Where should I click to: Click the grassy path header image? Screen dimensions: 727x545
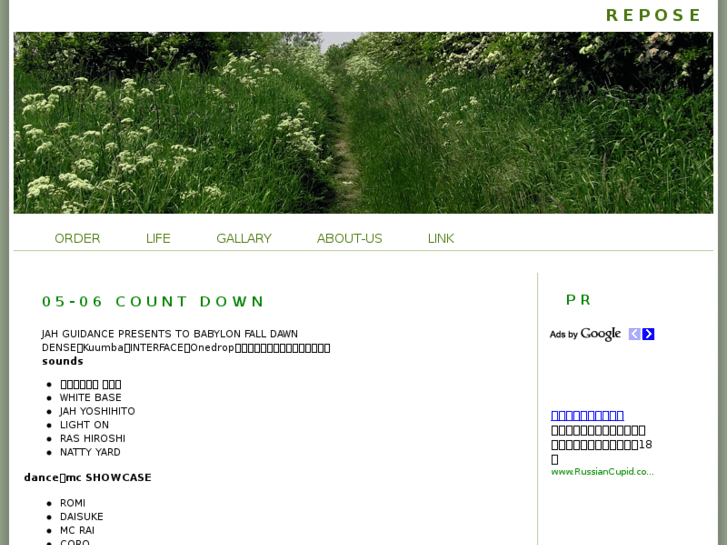point(364,123)
